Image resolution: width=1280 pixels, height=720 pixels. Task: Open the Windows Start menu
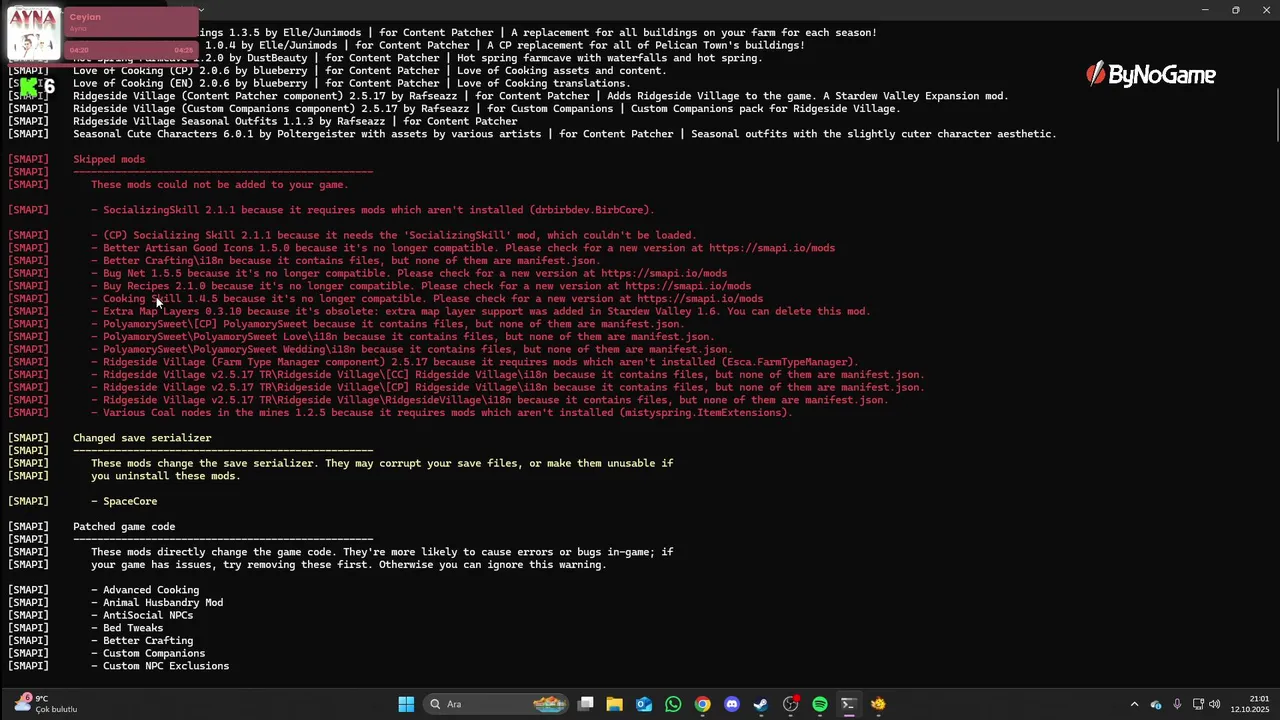click(406, 704)
